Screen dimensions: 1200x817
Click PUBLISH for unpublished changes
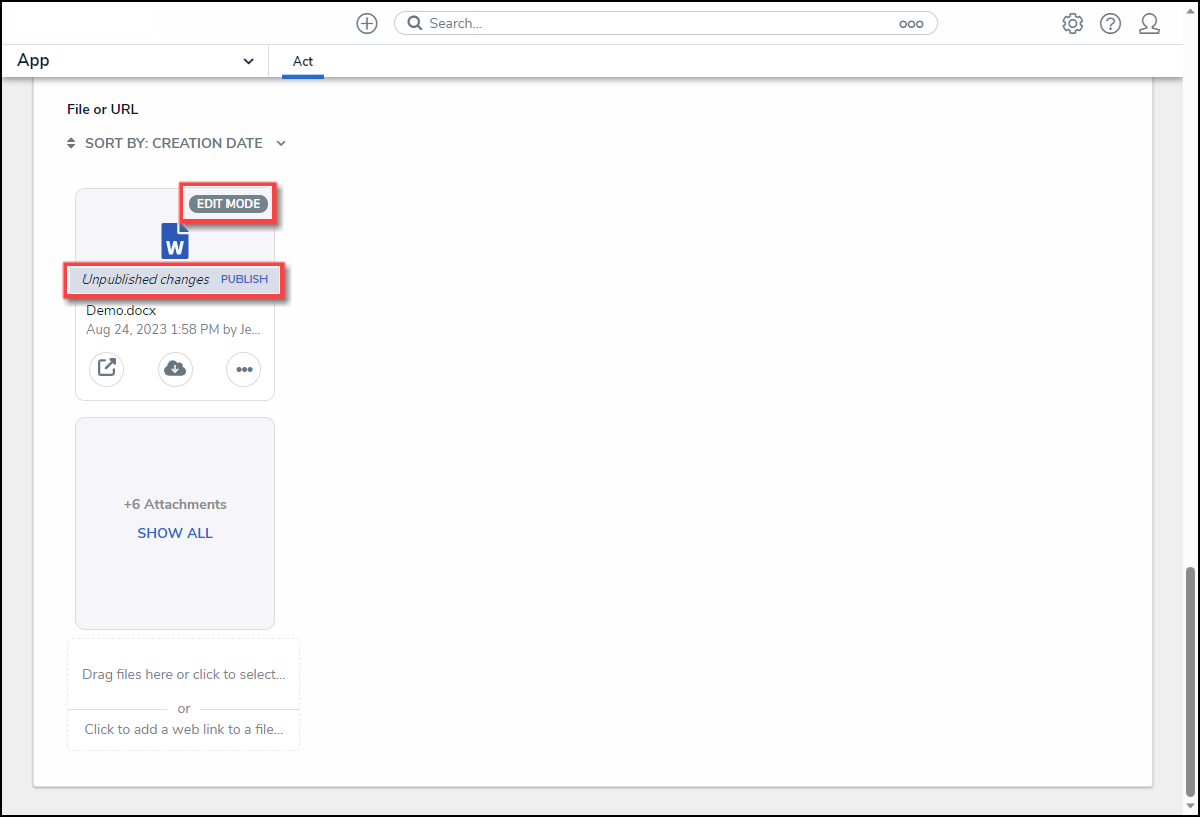click(x=244, y=279)
